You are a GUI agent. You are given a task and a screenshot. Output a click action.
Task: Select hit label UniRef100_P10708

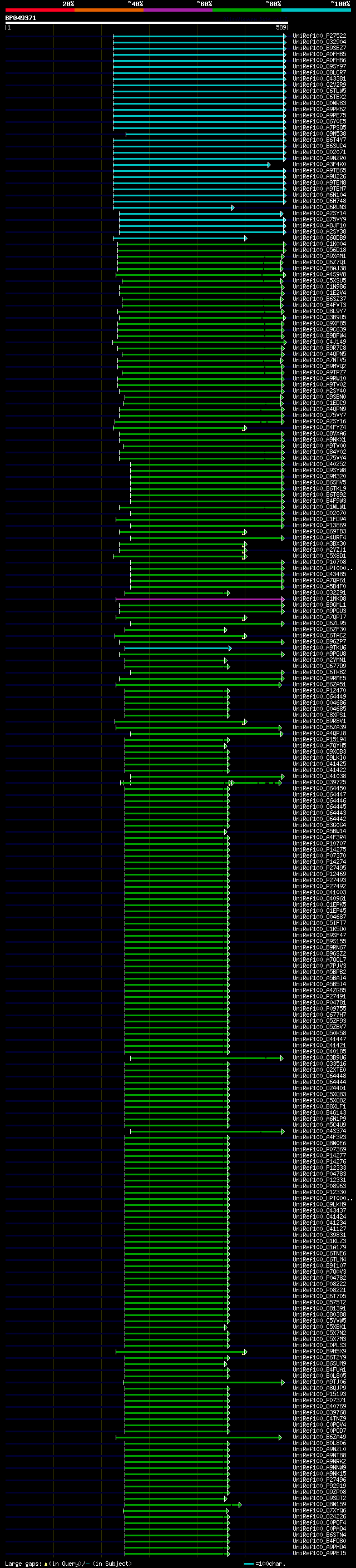pyautogui.click(x=319, y=562)
